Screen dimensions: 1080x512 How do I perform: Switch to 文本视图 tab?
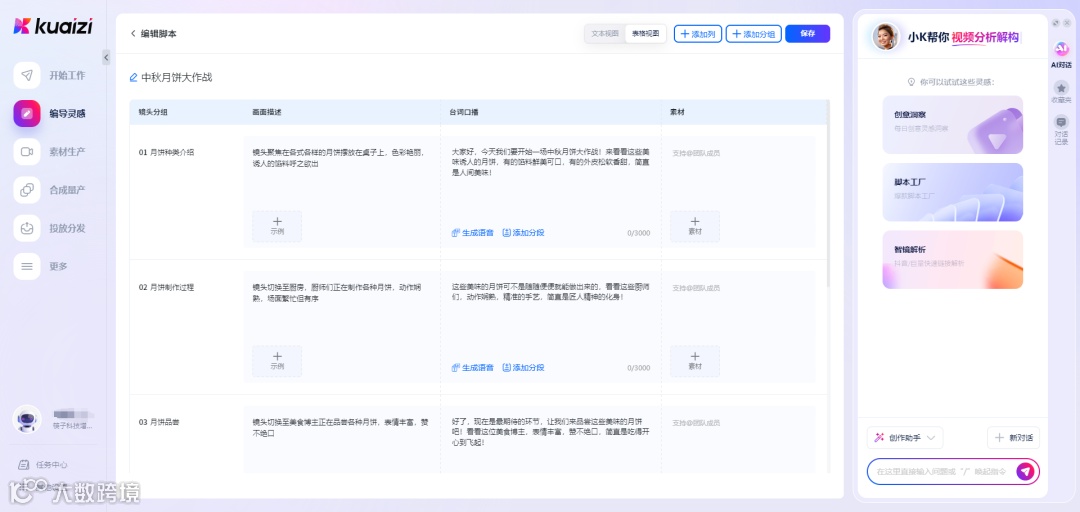click(x=605, y=34)
